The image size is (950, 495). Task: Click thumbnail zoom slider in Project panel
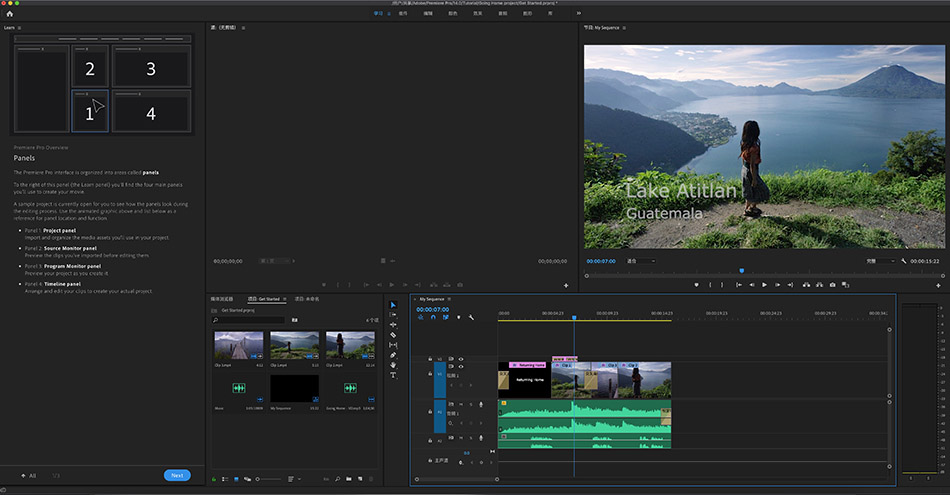[x=268, y=479]
